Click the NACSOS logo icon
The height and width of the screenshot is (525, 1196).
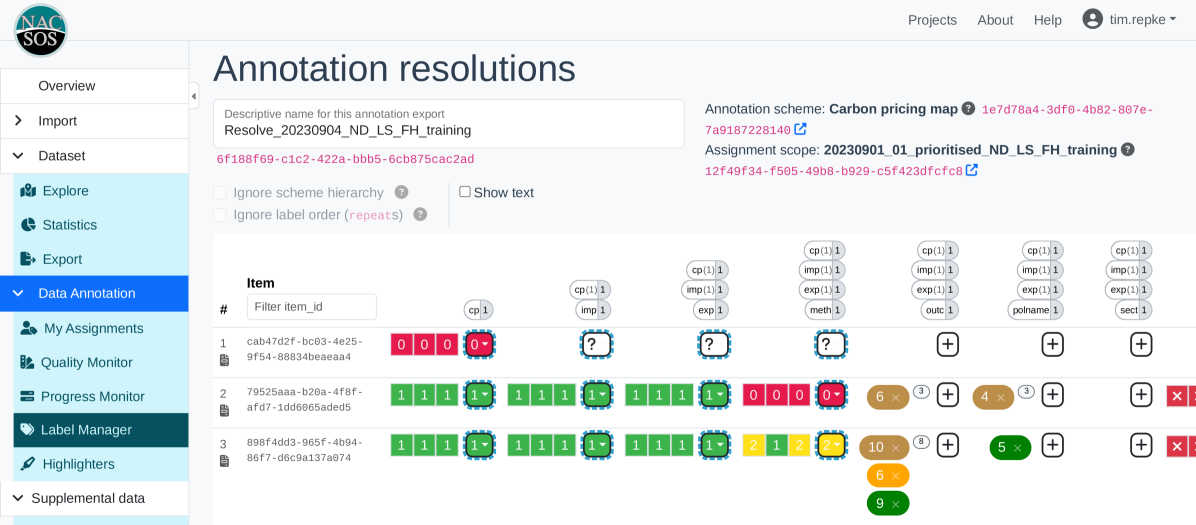(x=40, y=29)
